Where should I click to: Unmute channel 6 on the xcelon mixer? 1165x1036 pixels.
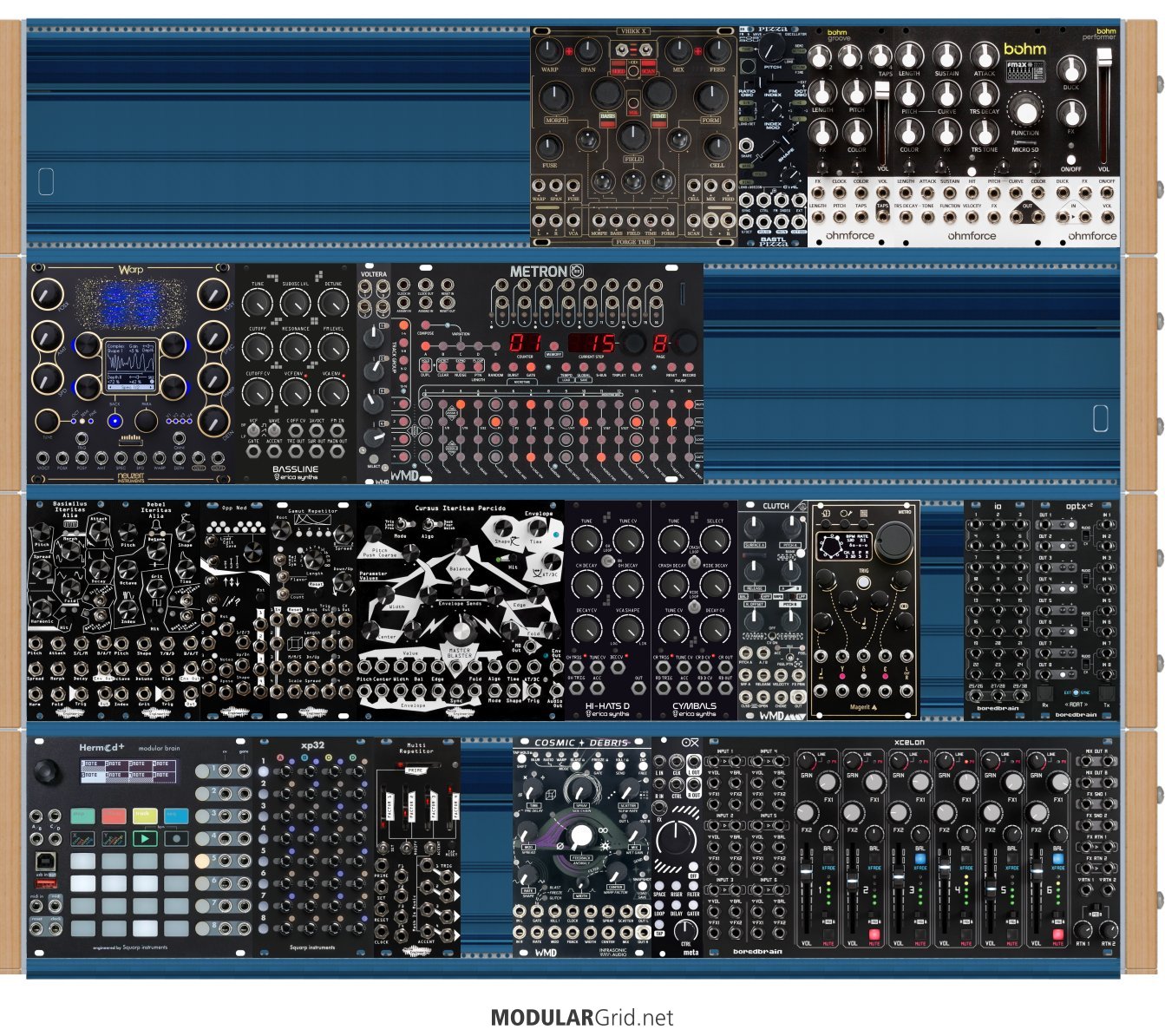point(1057,935)
